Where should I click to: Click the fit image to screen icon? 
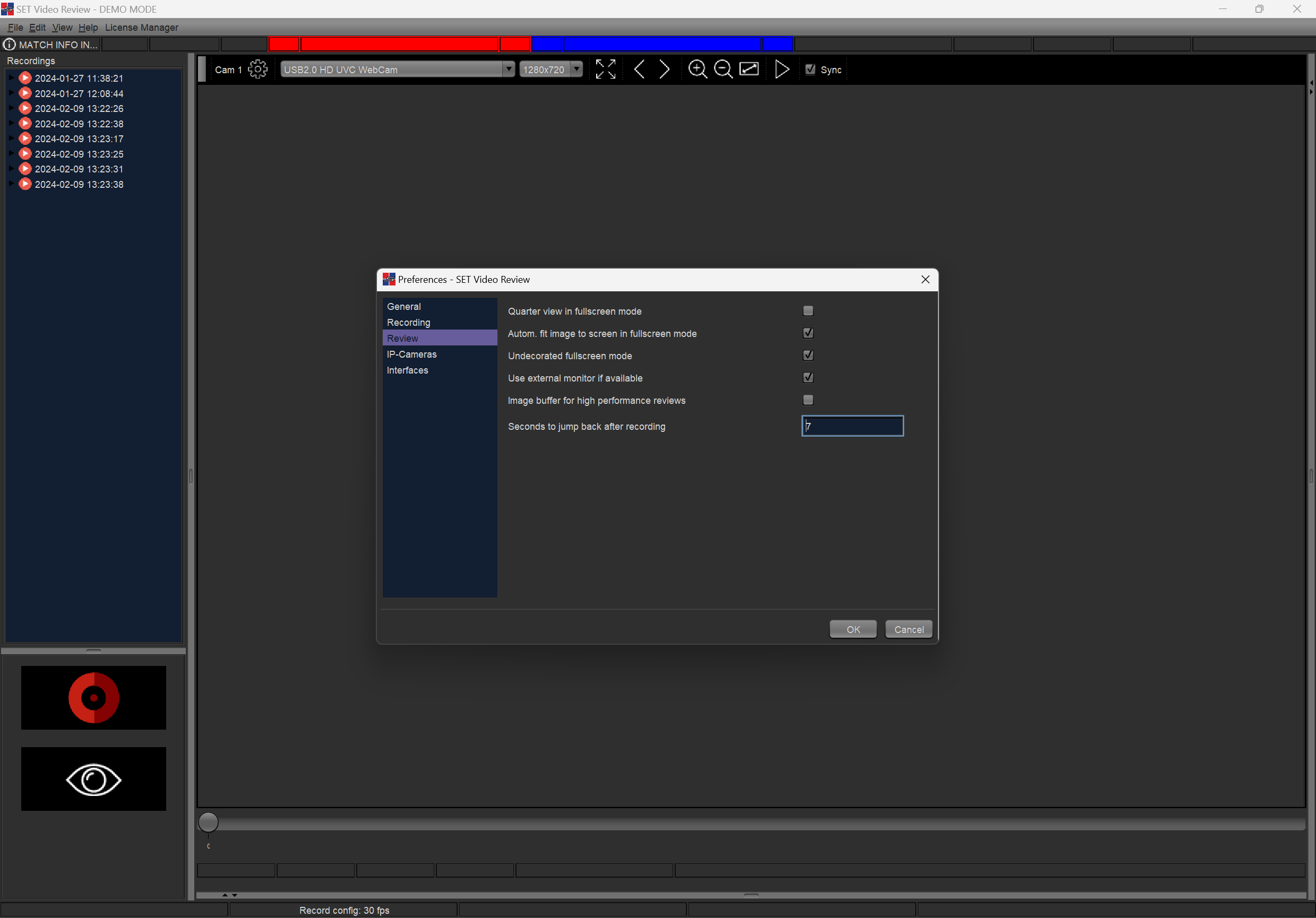click(x=749, y=70)
